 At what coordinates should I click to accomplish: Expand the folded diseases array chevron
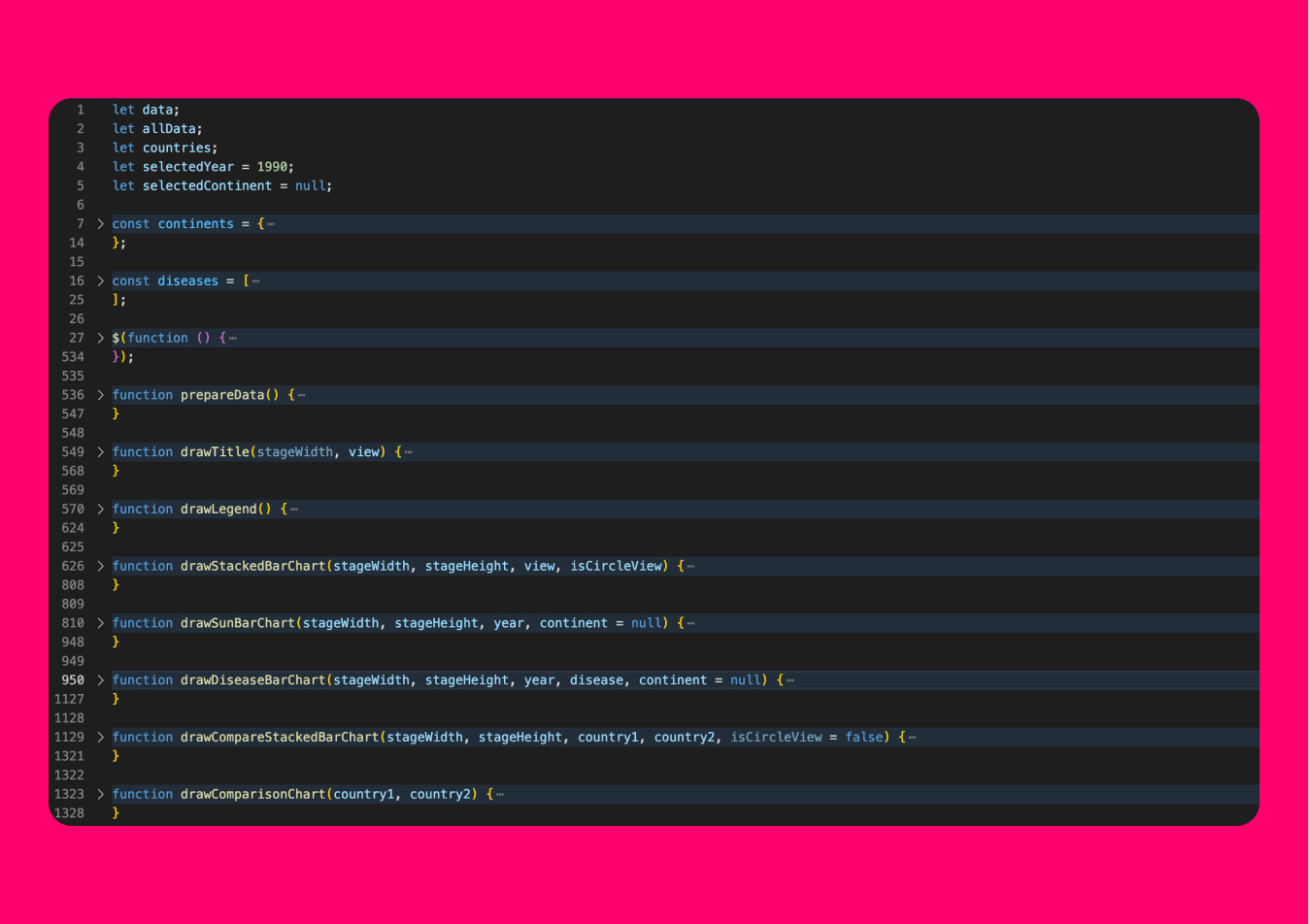point(100,281)
